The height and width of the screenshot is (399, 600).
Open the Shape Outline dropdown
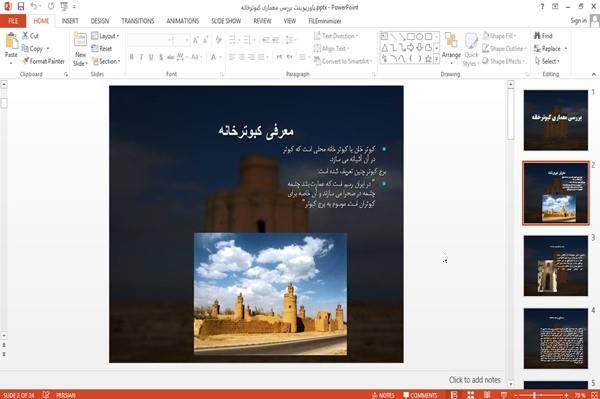point(504,49)
